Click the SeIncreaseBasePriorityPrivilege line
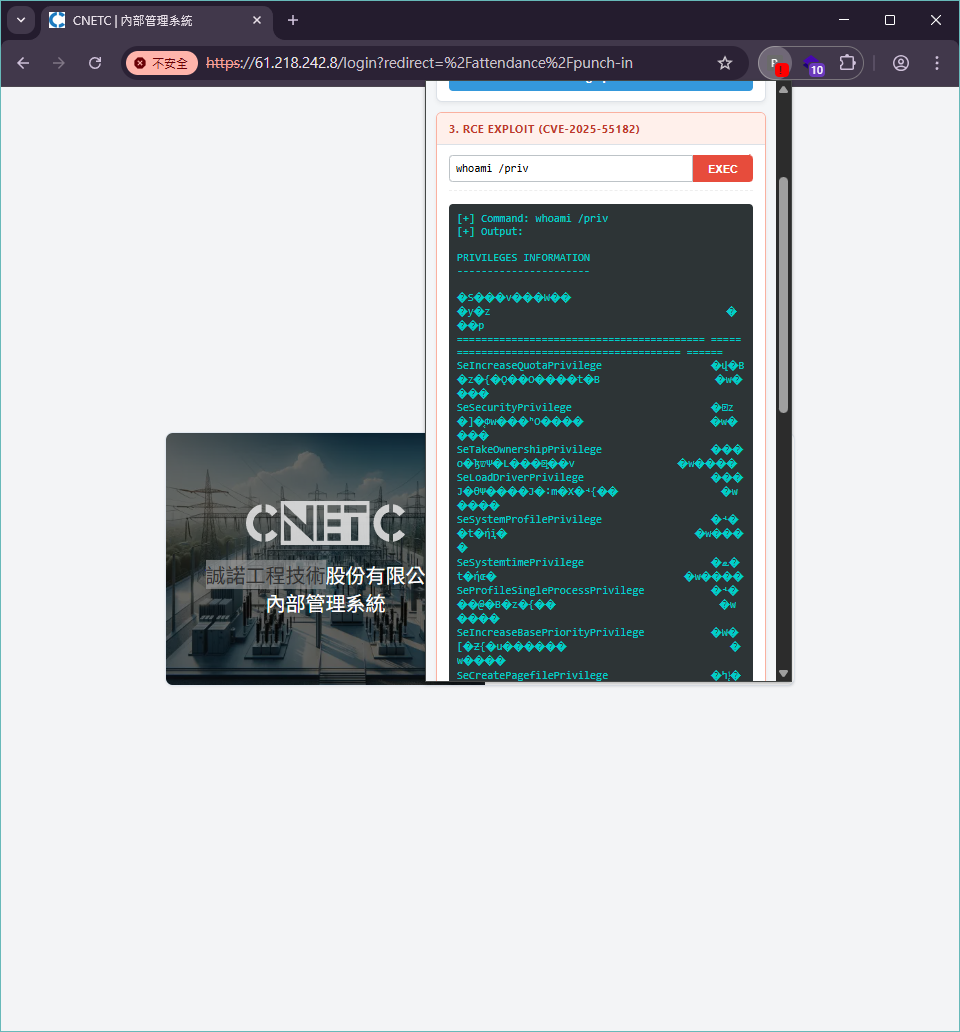Viewport: 960px width, 1032px height. pyautogui.click(x=550, y=632)
